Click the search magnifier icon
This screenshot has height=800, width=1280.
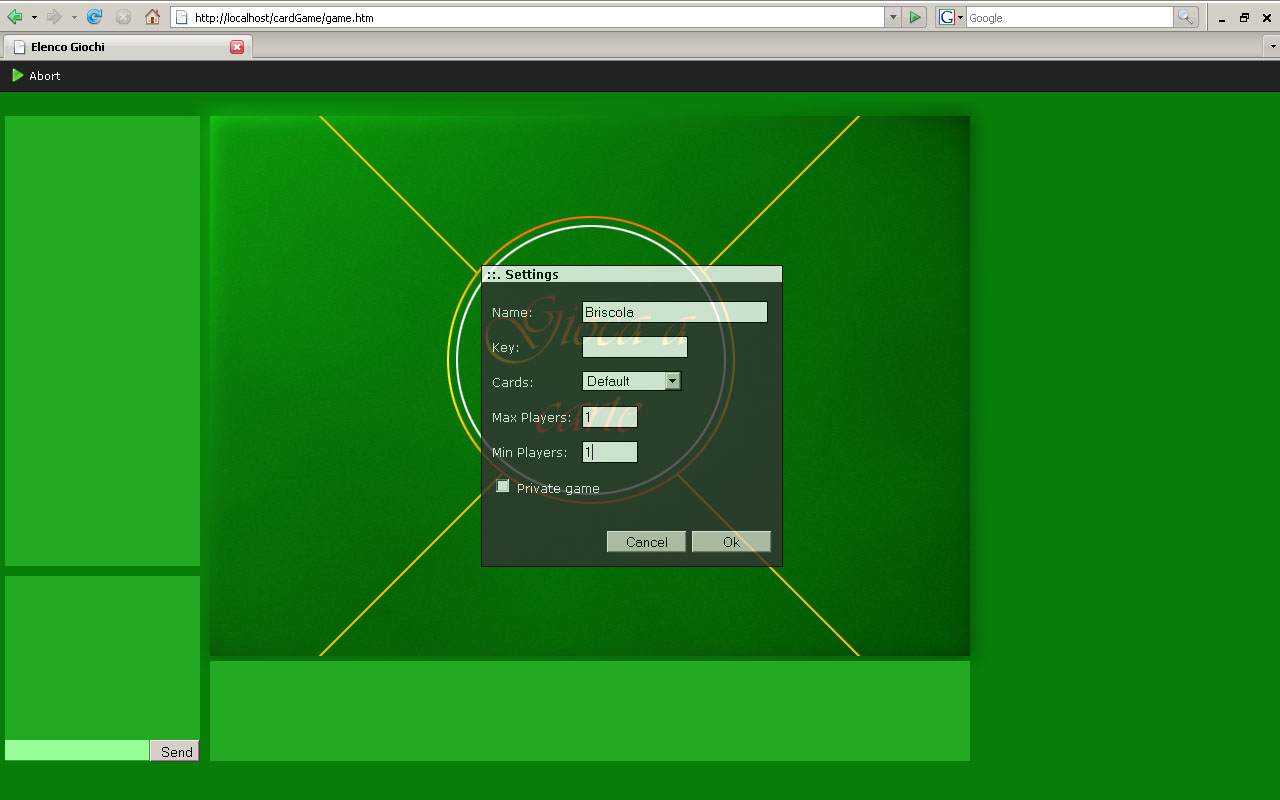point(1185,17)
